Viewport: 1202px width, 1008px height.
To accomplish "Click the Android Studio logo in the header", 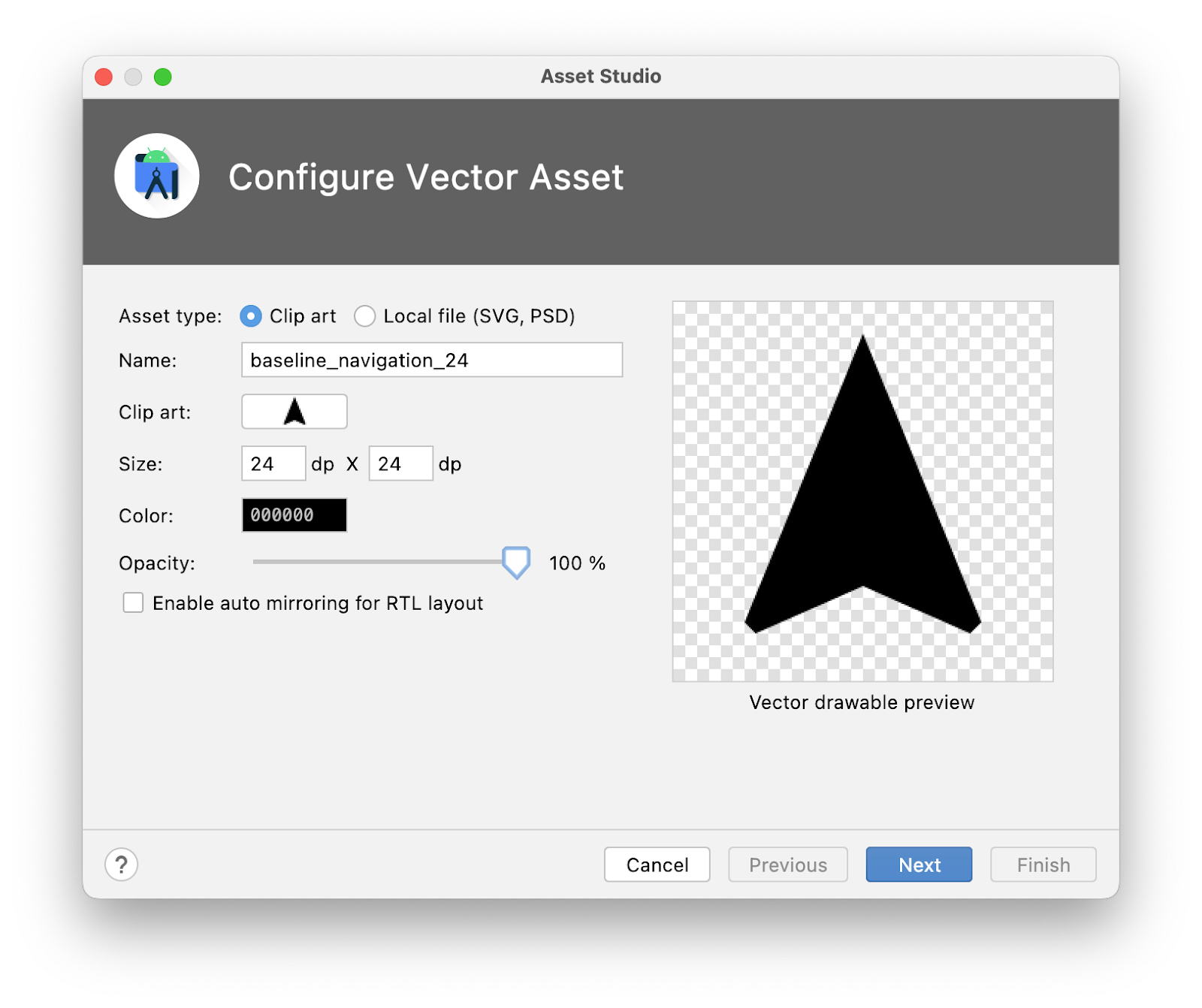I will tap(156, 176).
